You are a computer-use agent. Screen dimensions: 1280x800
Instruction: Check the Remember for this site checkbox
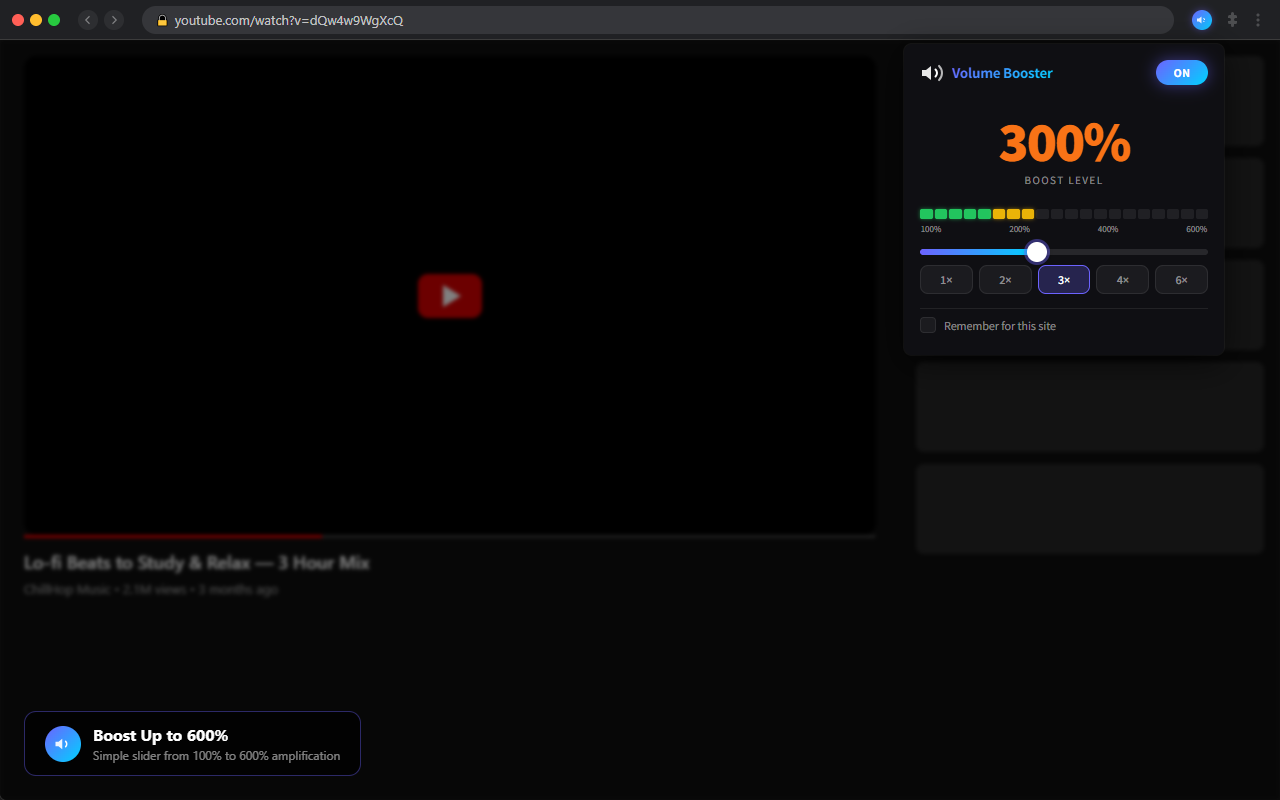928,325
